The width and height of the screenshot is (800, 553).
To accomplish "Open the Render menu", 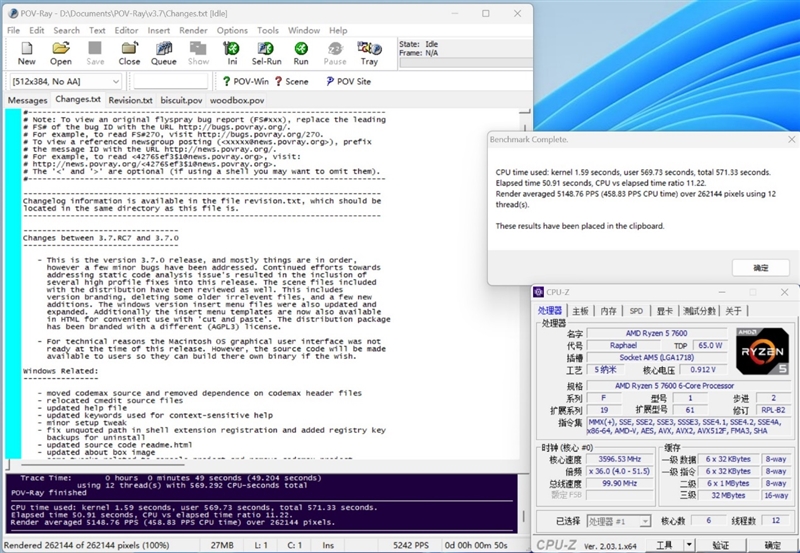I will pyautogui.click(x=194, y=31).
